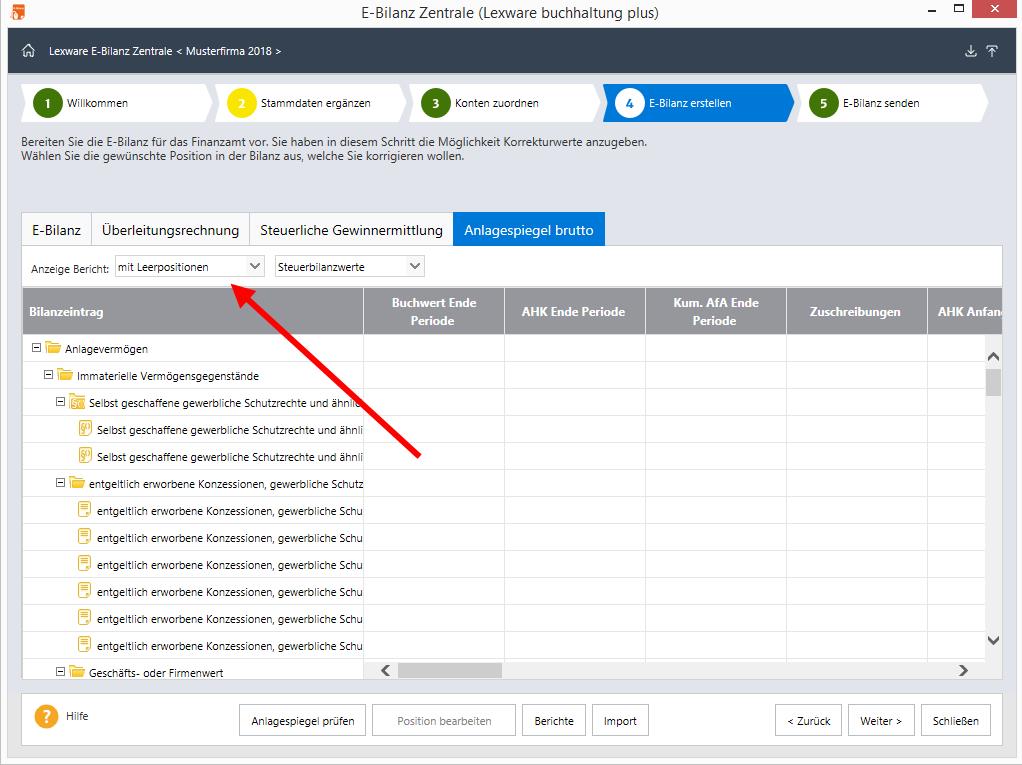
Task: Go to Stammdaten ergänzen step
Action: pyautogui.click(x=310, y=103)
